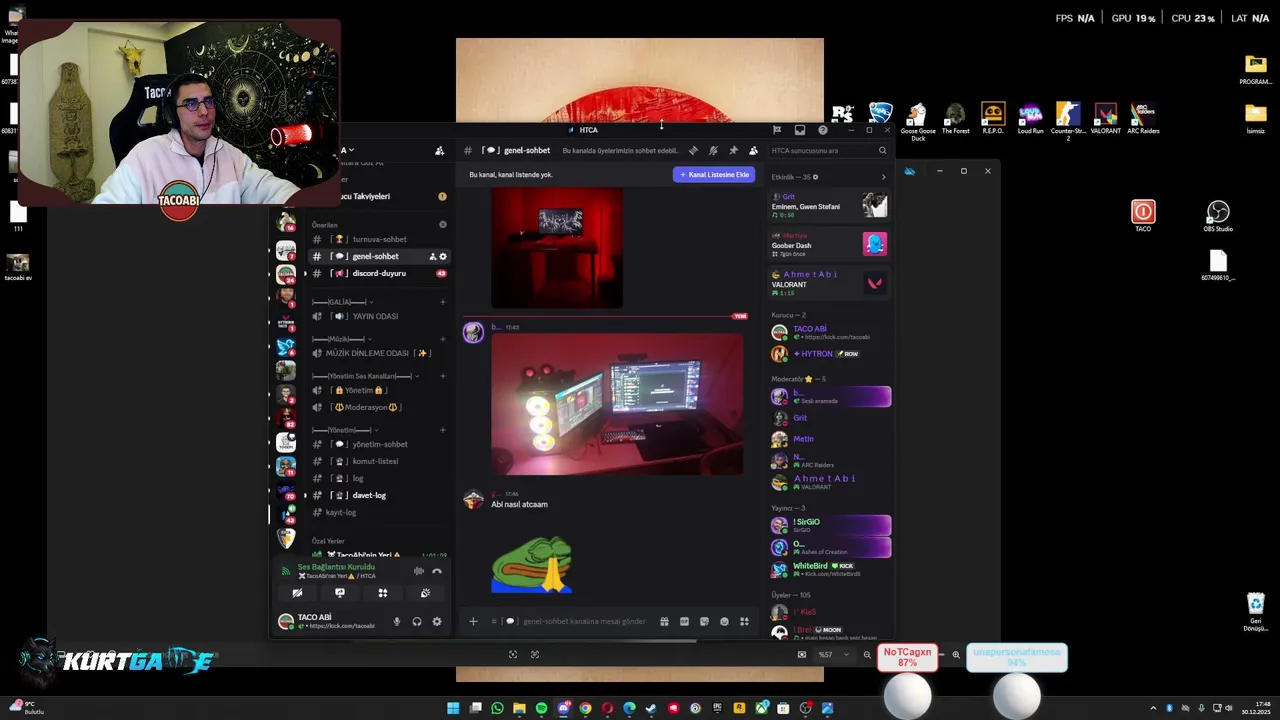Launch VALORANT desktop shortcut
This screenshot has width=1280, height=720.
[x=1105, y=117]
